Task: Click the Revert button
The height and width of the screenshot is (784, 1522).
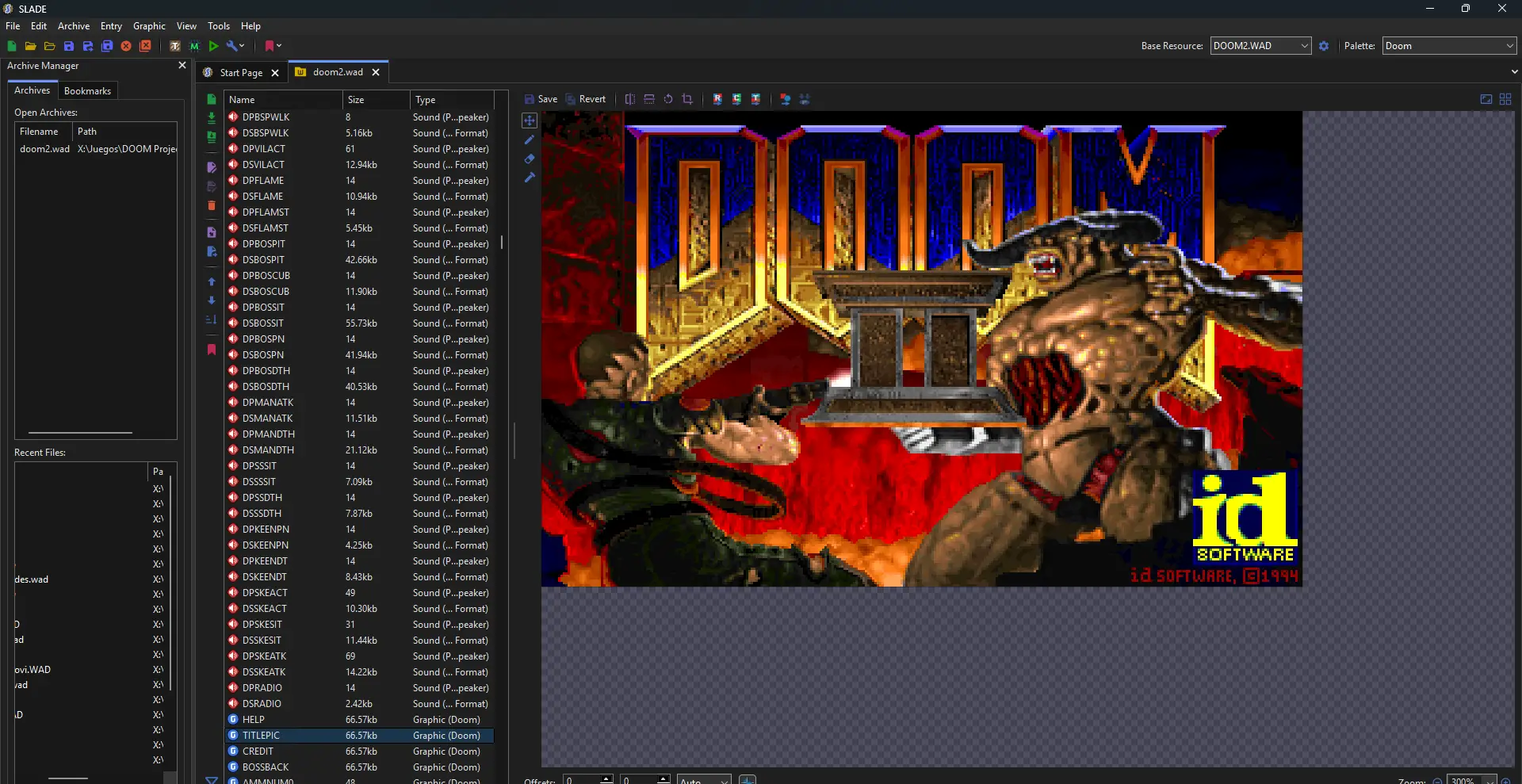Action: tap(586, 99)
